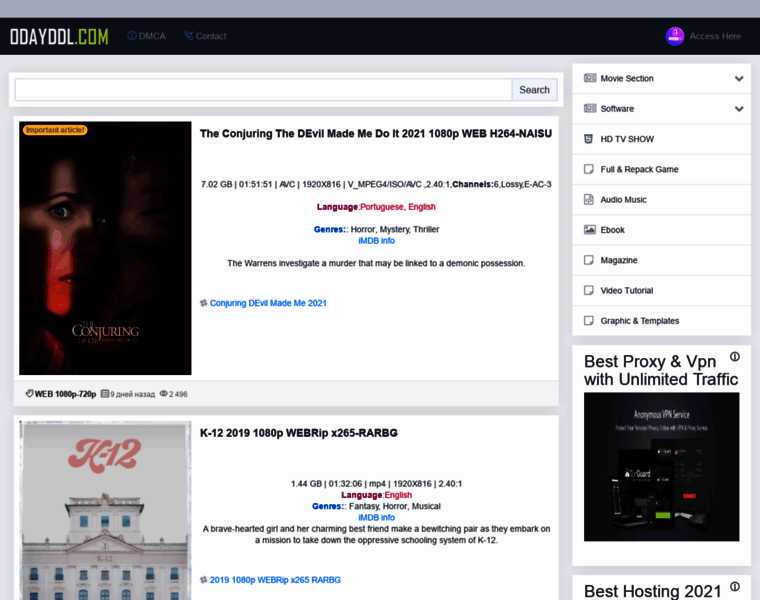Click the Video Tutorial icon

click(x=588, y=290)
